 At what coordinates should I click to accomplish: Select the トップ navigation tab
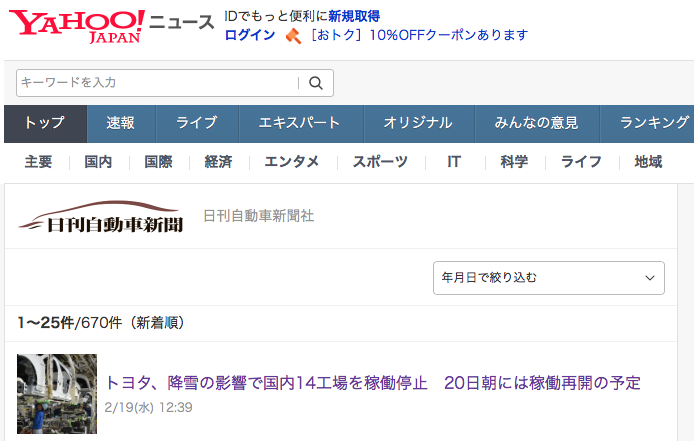point(44,123)
